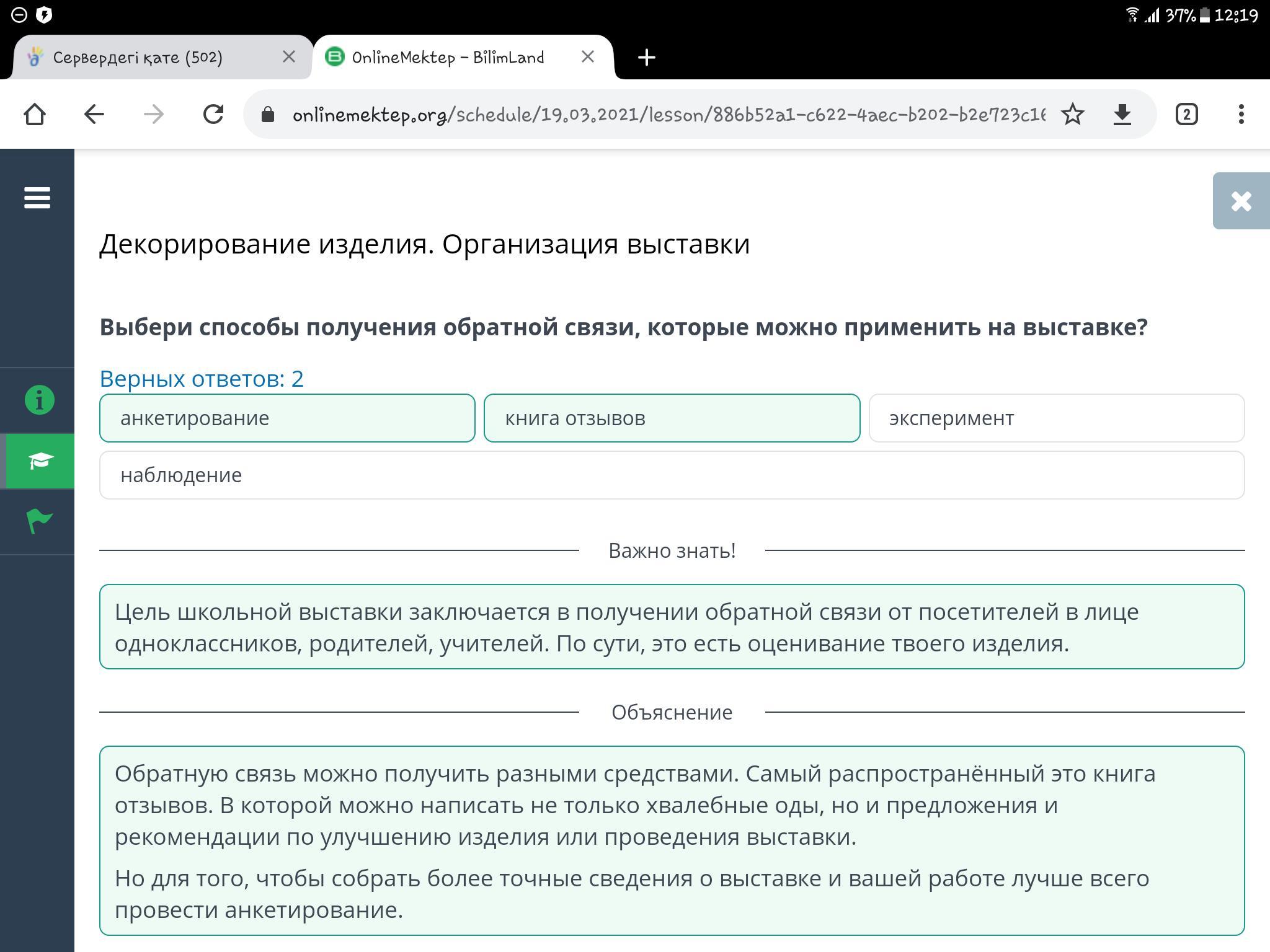1270x952 pixels.
Task: Bookmark page with the star icon
Action: (x=1072, y=114)
